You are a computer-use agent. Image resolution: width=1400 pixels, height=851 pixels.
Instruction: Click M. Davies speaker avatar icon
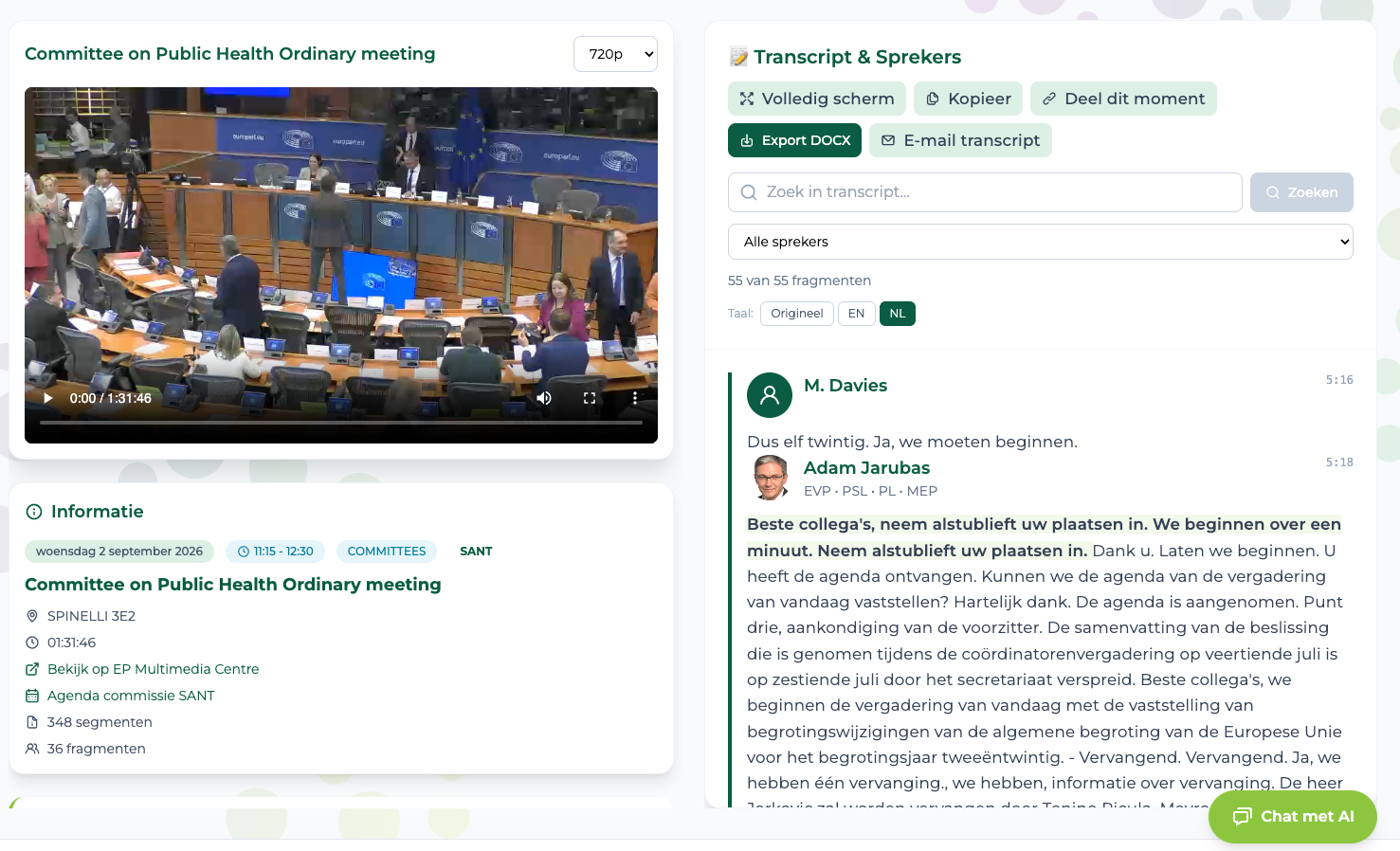(770, 395)
